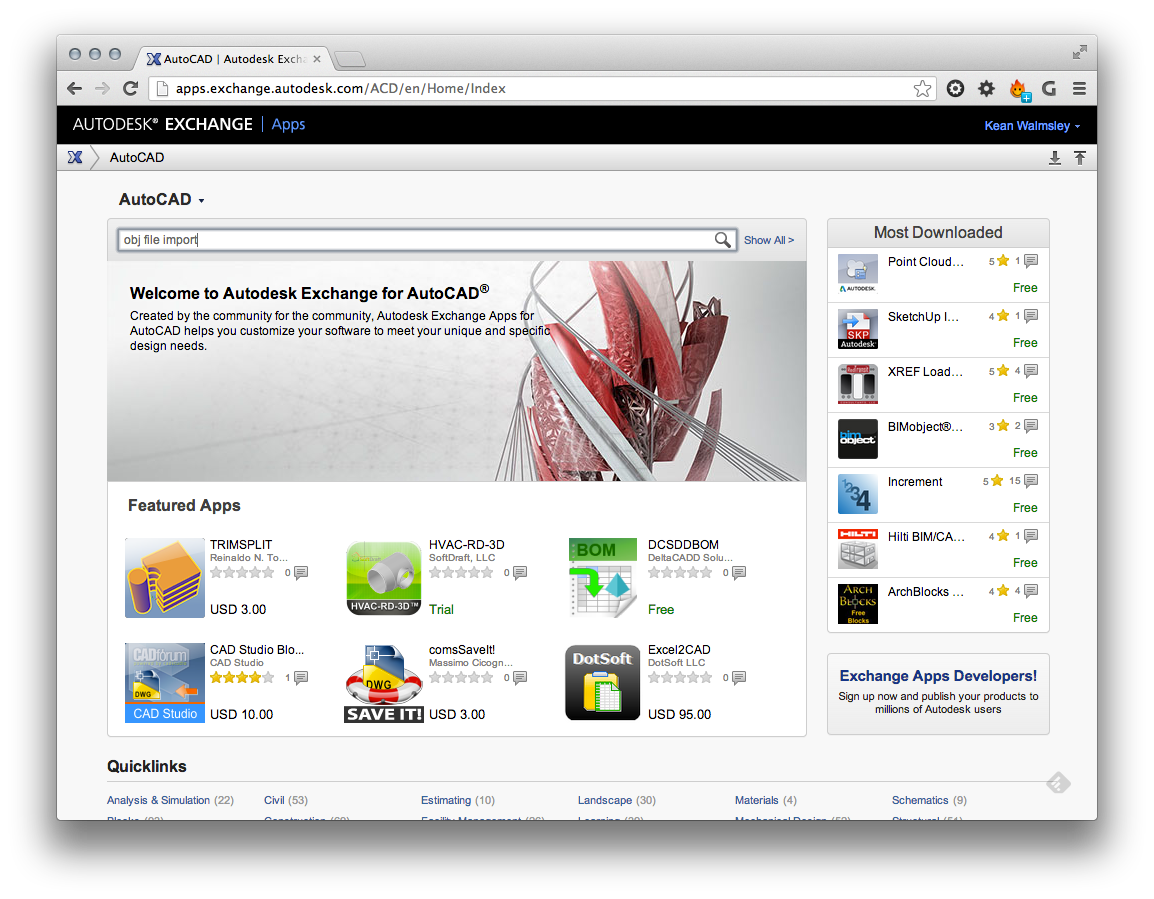Open the Analysis & Simulation quicklink
The width and height of the screenshot is (1154, 899).
click(x=159, y=800)
